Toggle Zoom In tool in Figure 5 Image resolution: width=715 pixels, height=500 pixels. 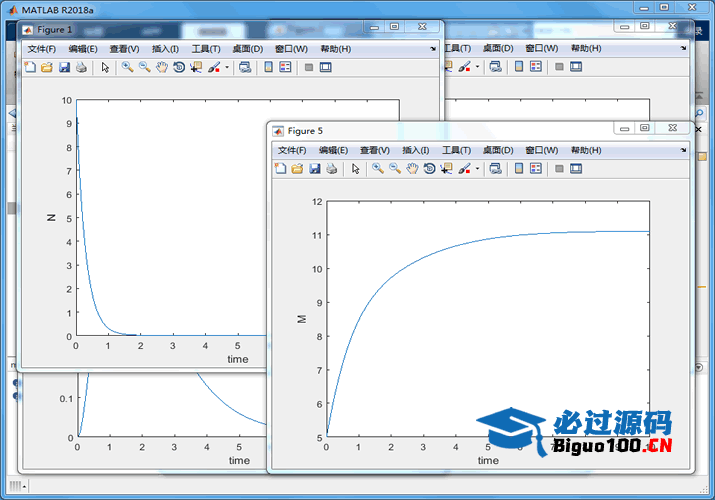[x=378, y=169]
